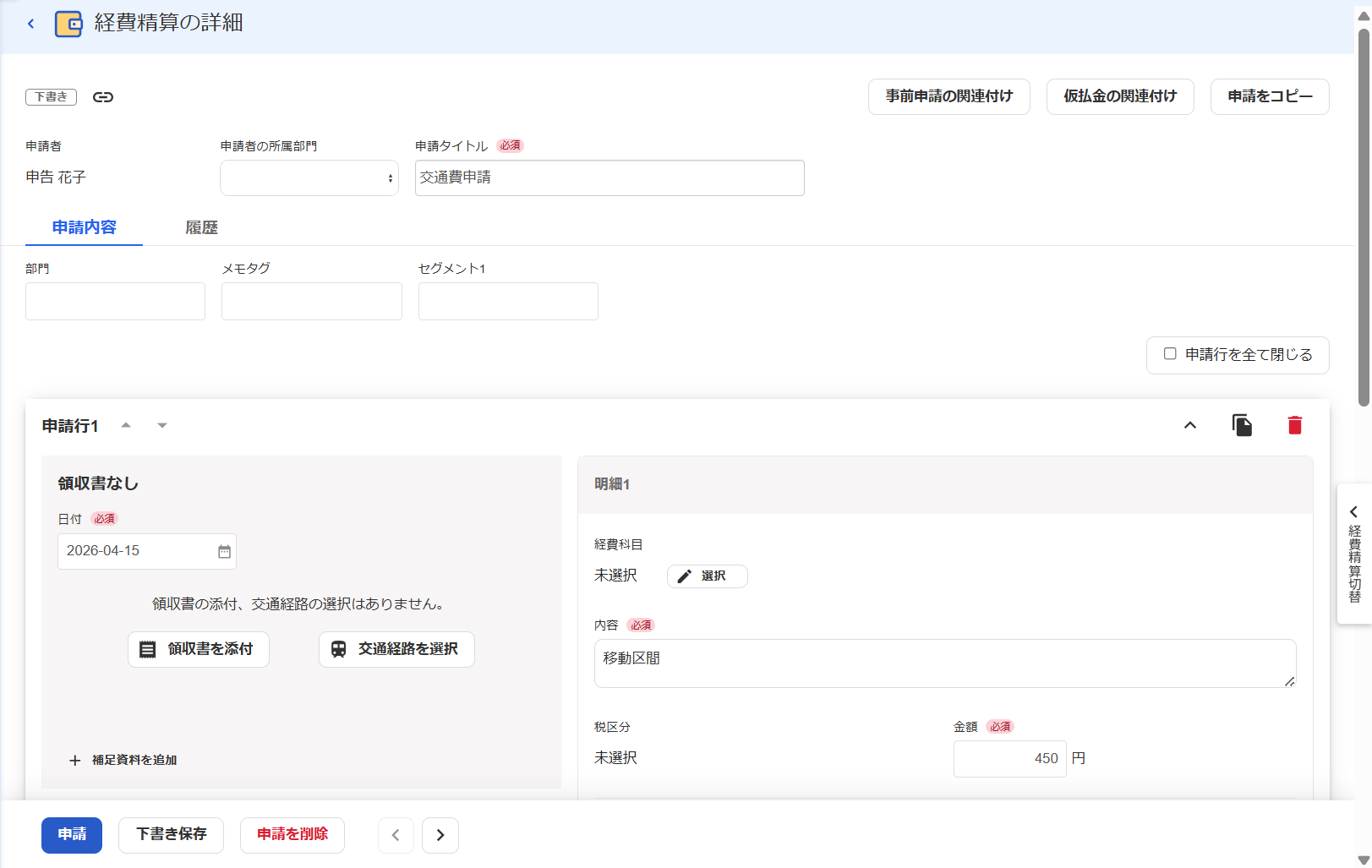This screenshot has height=868, width=1372.
Task: Click the 申請をコピー button
Action: [1270, 97]
